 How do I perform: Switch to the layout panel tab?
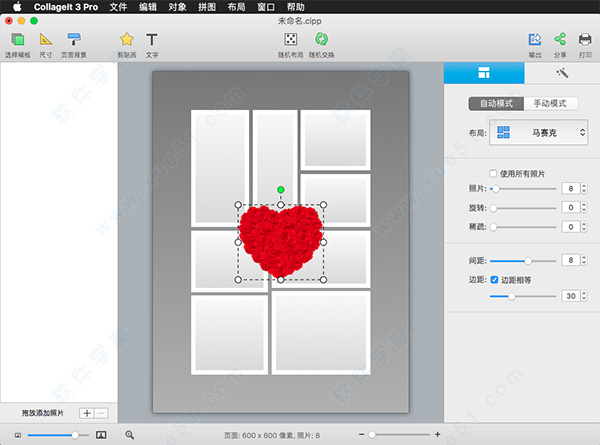[484, 73]
